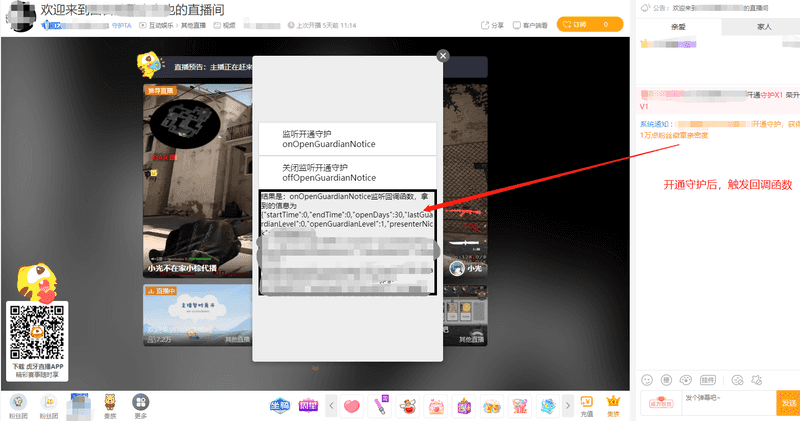Viewport: 800px width, 421px height.
Task: Click the star effects settings icon
Action: (757, 380)
